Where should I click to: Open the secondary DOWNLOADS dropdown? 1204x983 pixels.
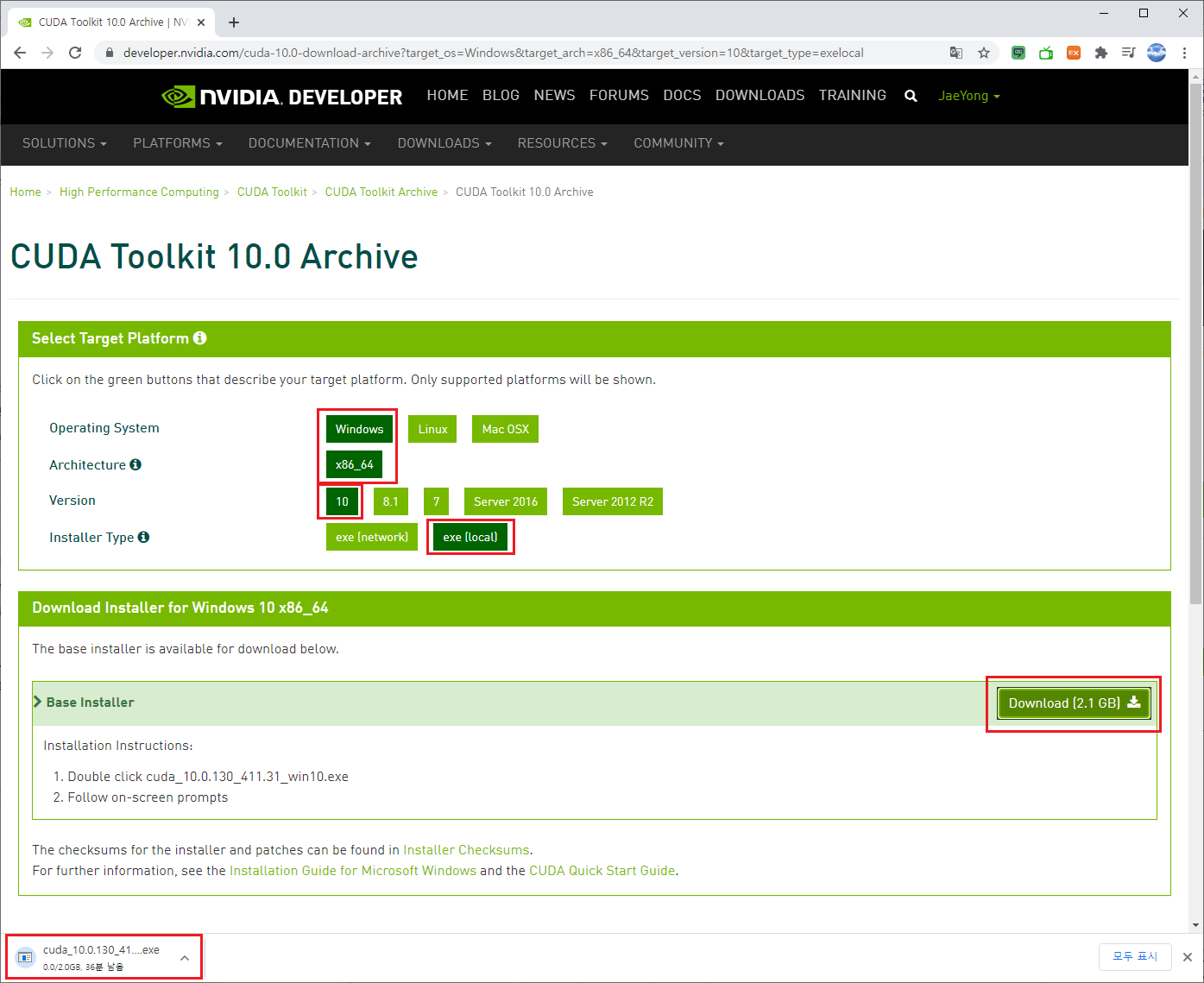444,143
